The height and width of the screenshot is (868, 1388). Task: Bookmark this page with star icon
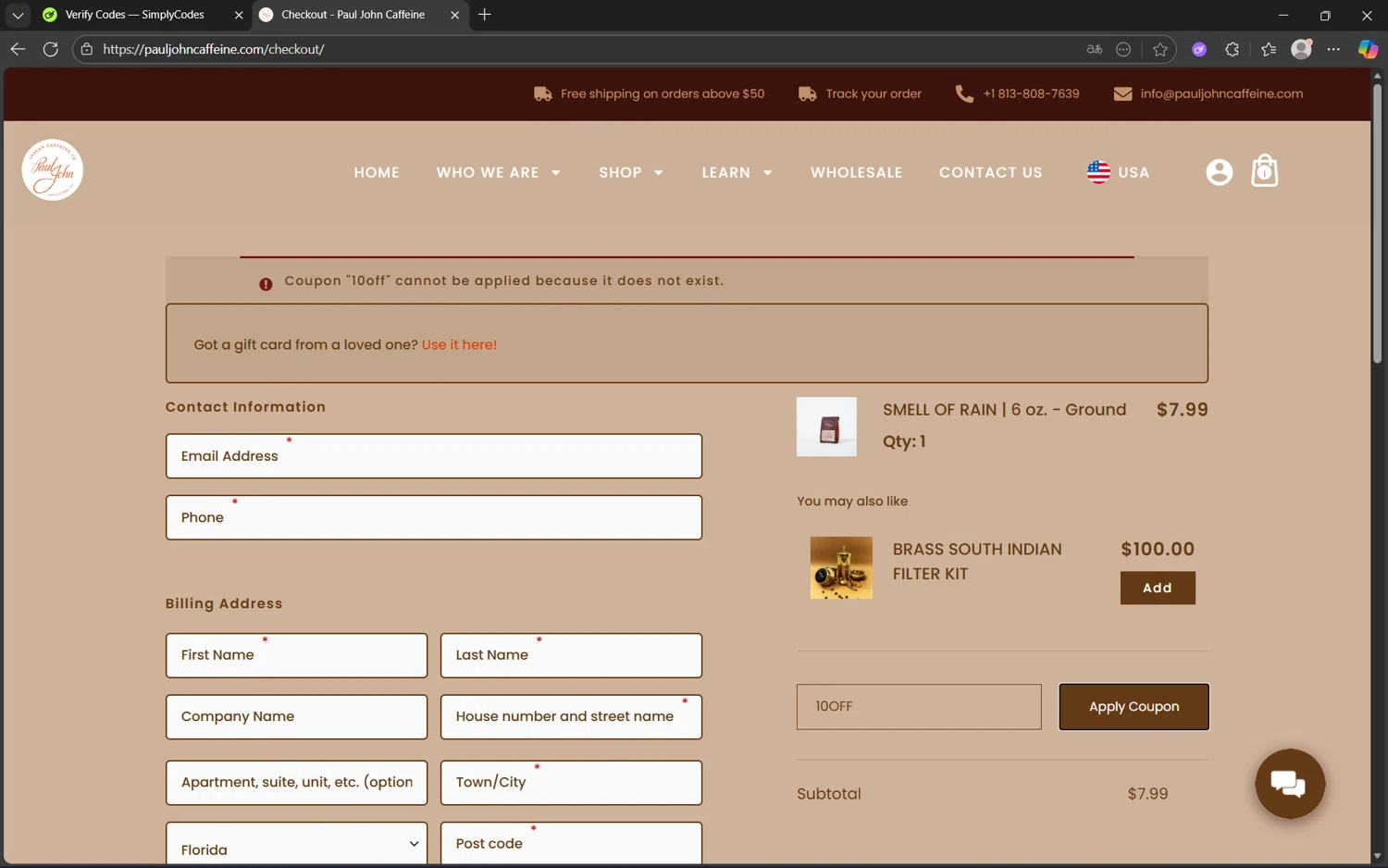[x=1160, y=49]
